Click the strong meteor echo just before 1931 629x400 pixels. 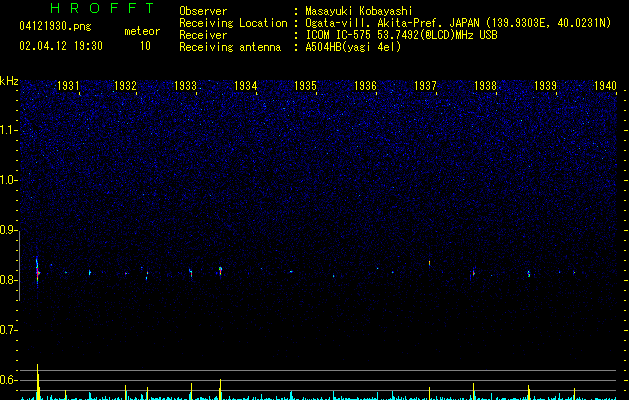coord(38,273)
